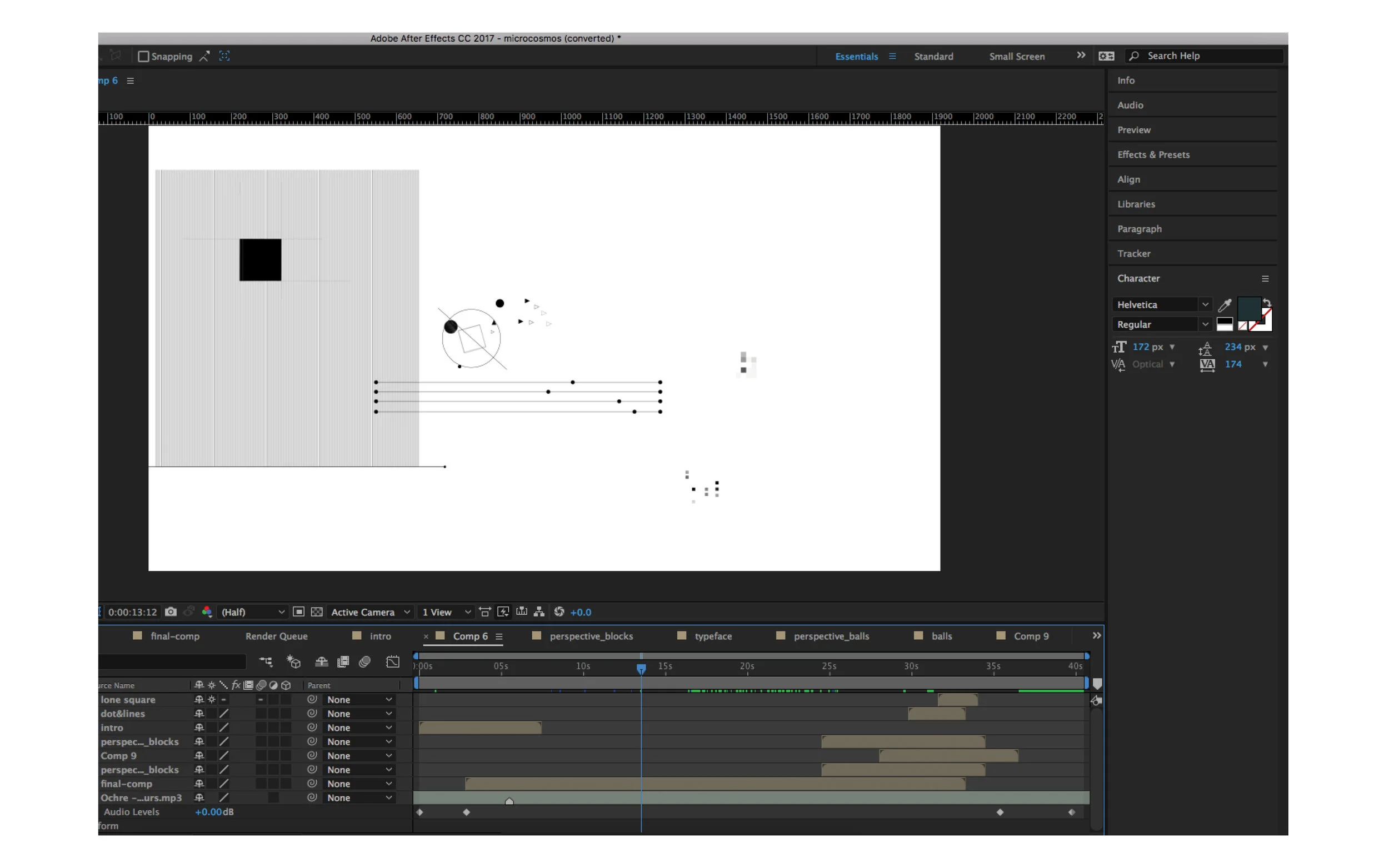This screenshot has width=1389, height=868.
Task: Open the Libraries panel
Action: [1136, 204]
